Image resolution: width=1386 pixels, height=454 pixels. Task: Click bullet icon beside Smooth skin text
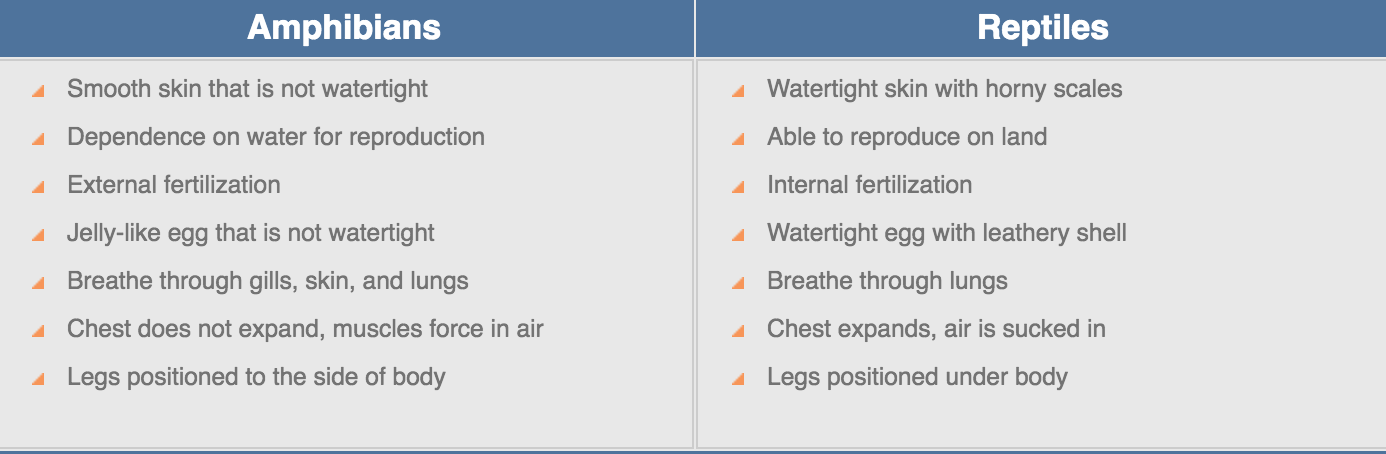point(39,91)
